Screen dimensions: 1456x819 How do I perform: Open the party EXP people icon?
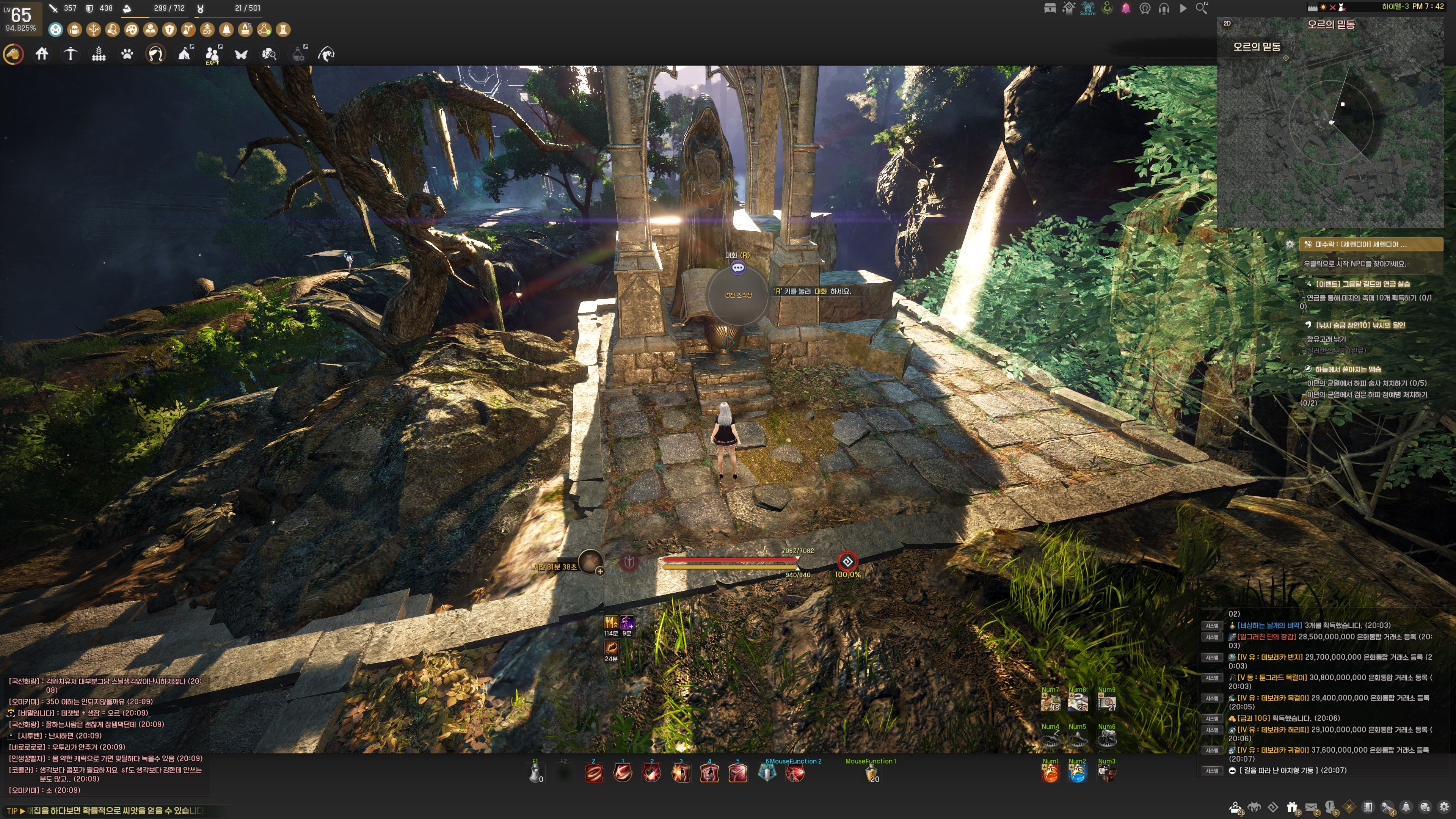212,54
